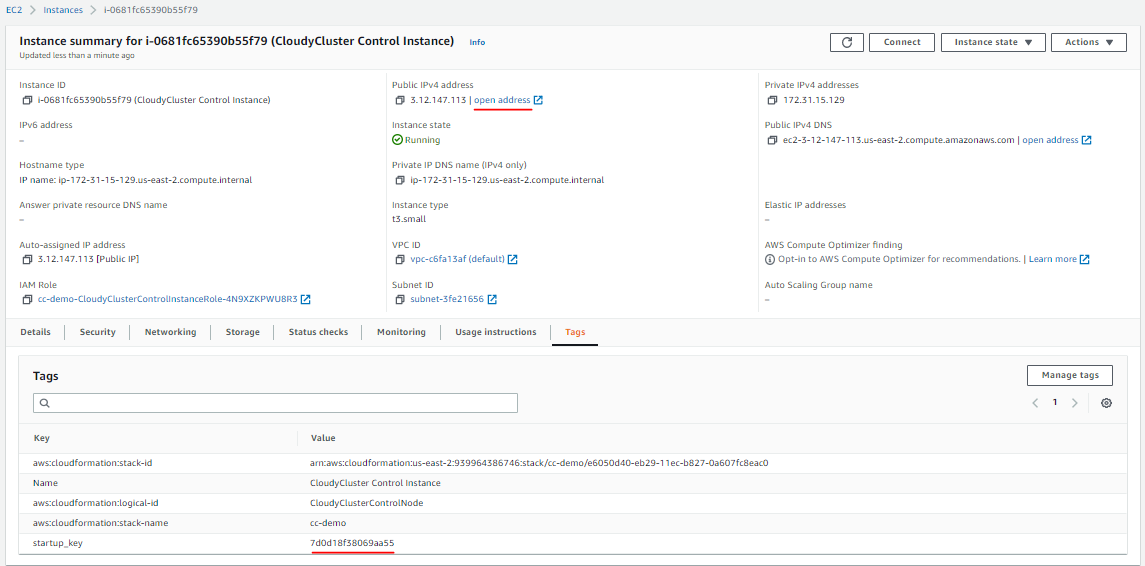
Task: Click tags page number 1
Action: 1054,402
